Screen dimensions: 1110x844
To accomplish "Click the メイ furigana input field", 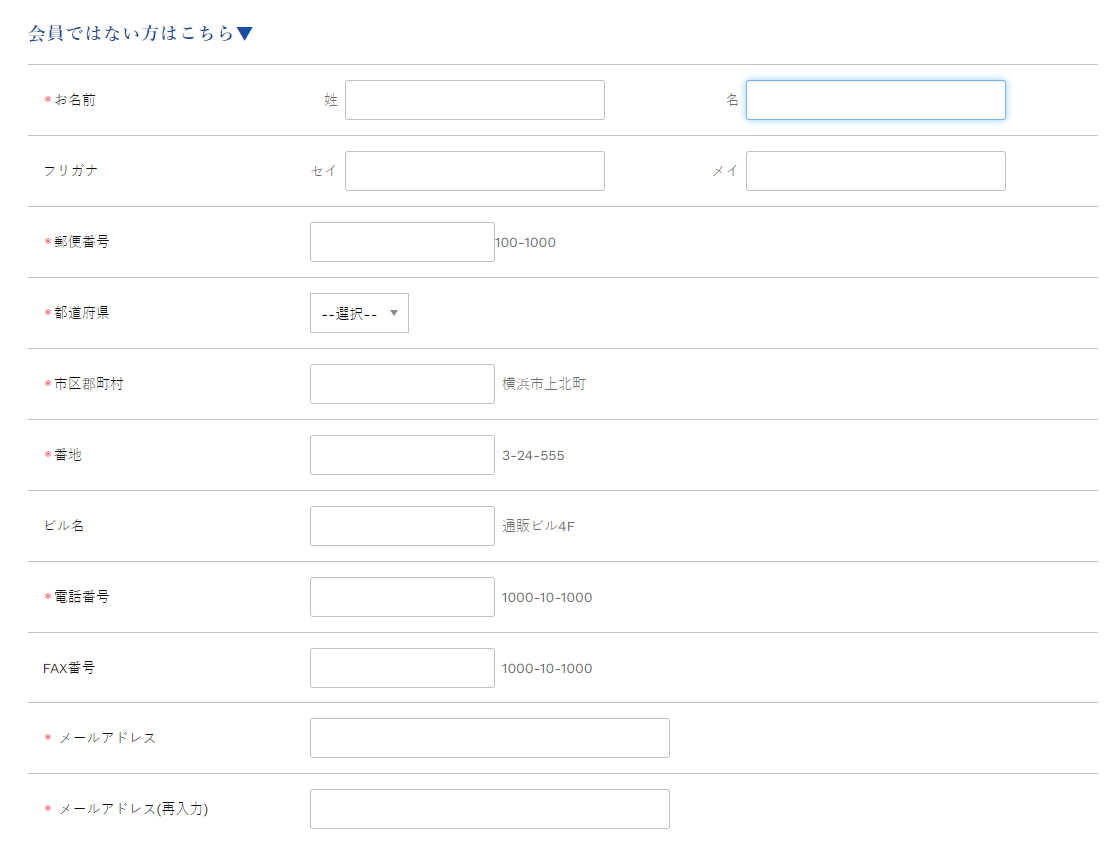I will [875, 171].
